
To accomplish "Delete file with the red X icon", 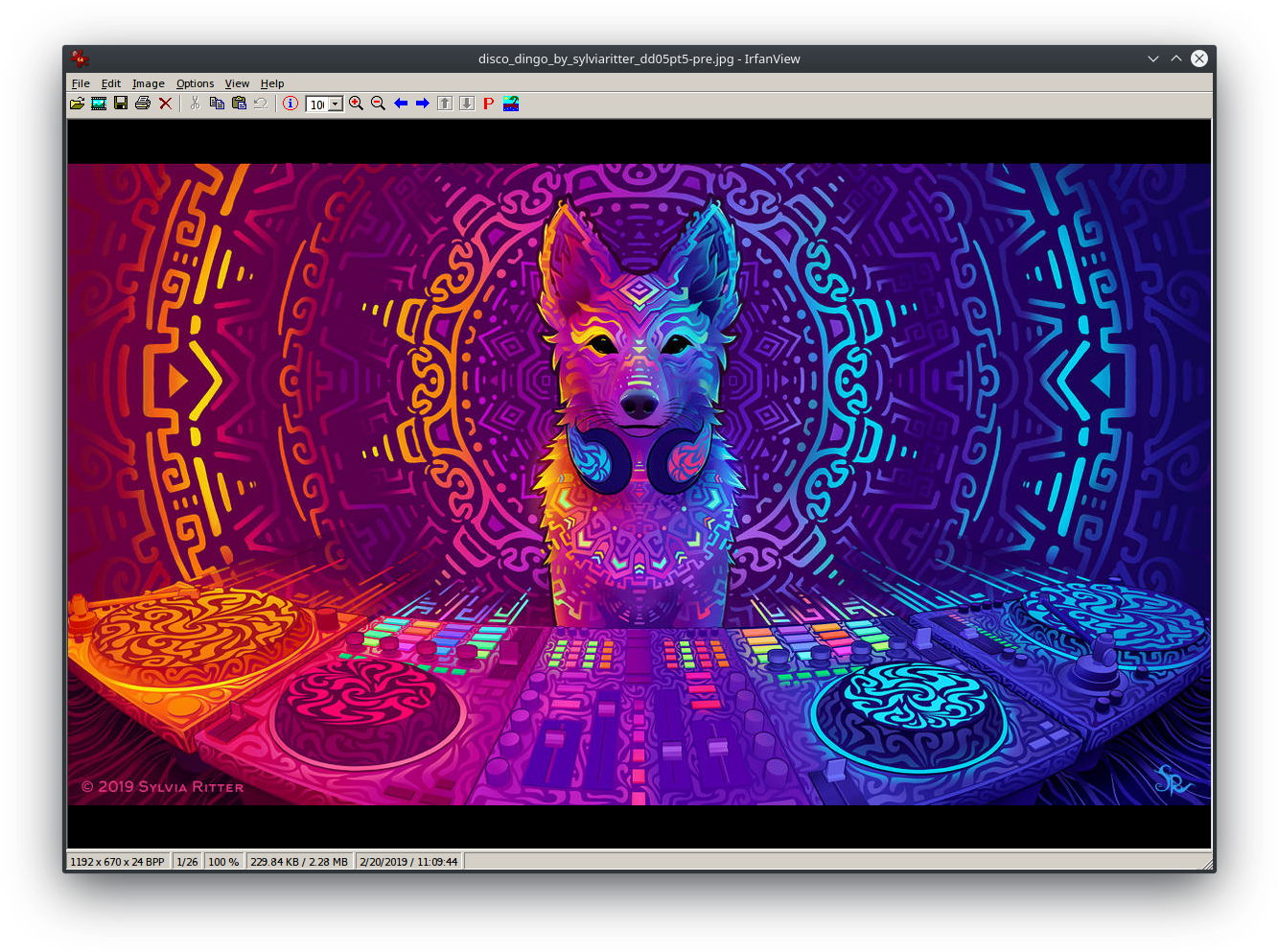I will pyautogui.click(x=165, y=104).
